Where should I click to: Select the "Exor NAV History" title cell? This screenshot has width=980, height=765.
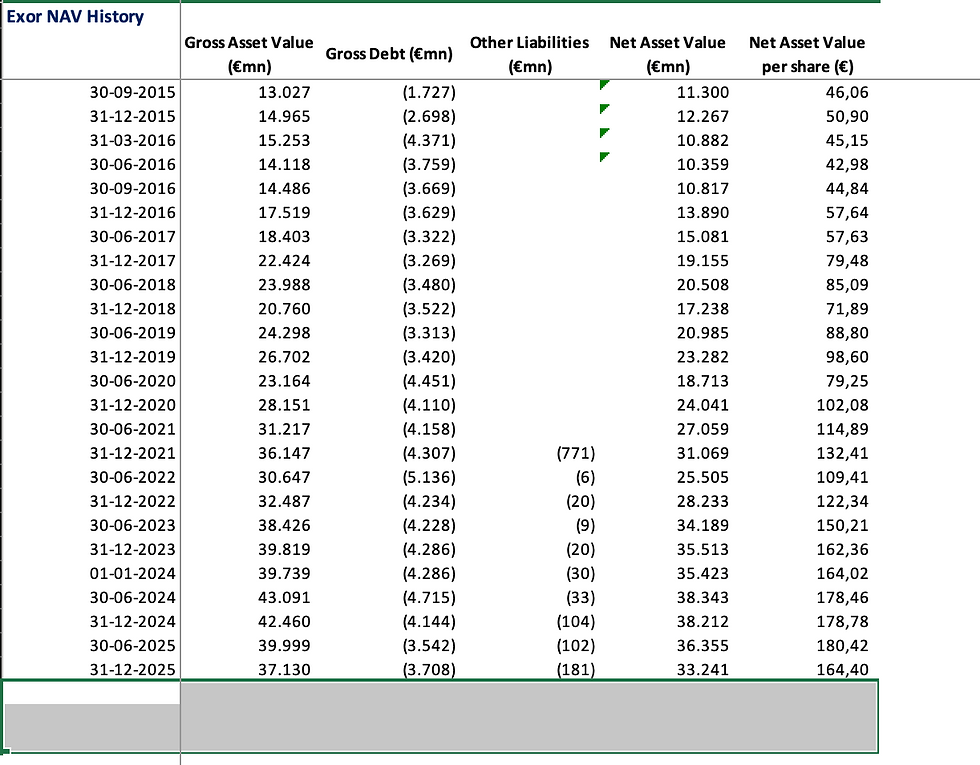tap(75, 16)
